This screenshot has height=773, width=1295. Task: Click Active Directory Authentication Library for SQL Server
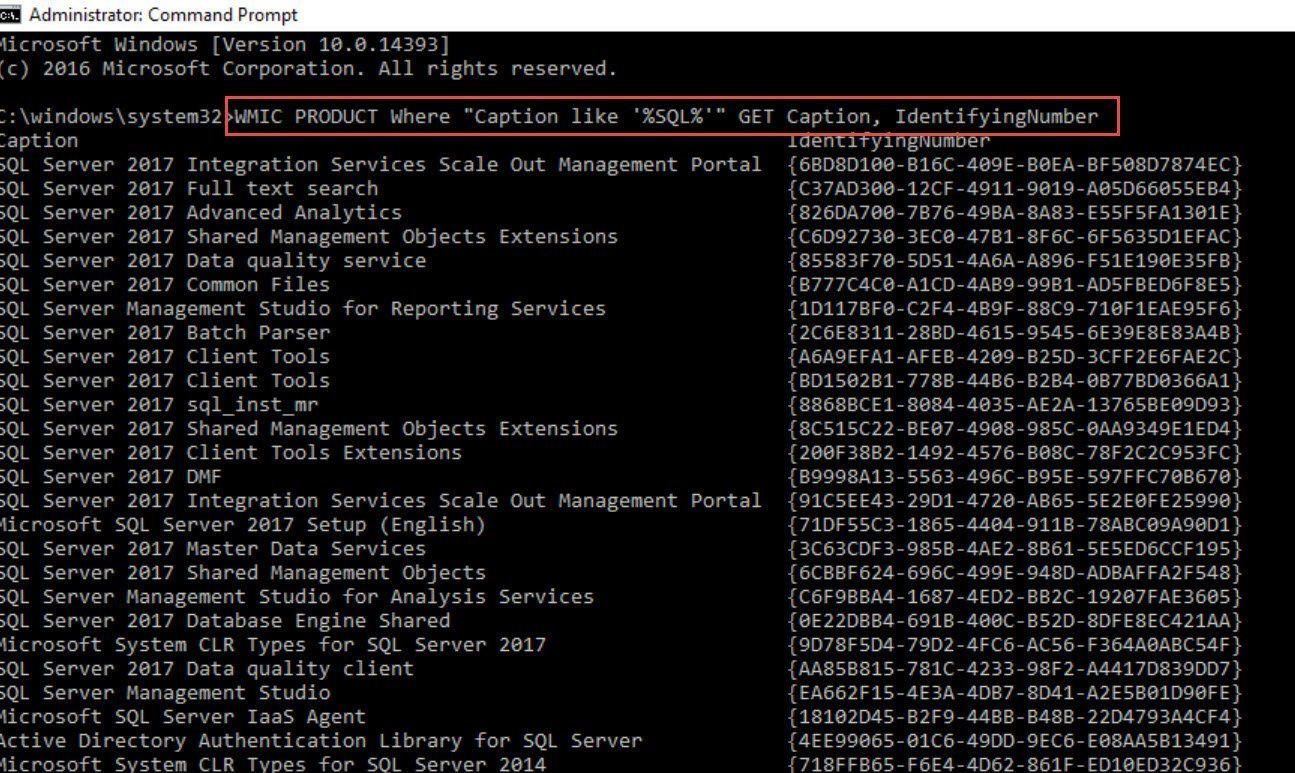pyautogui.click(x=321, y=741)
